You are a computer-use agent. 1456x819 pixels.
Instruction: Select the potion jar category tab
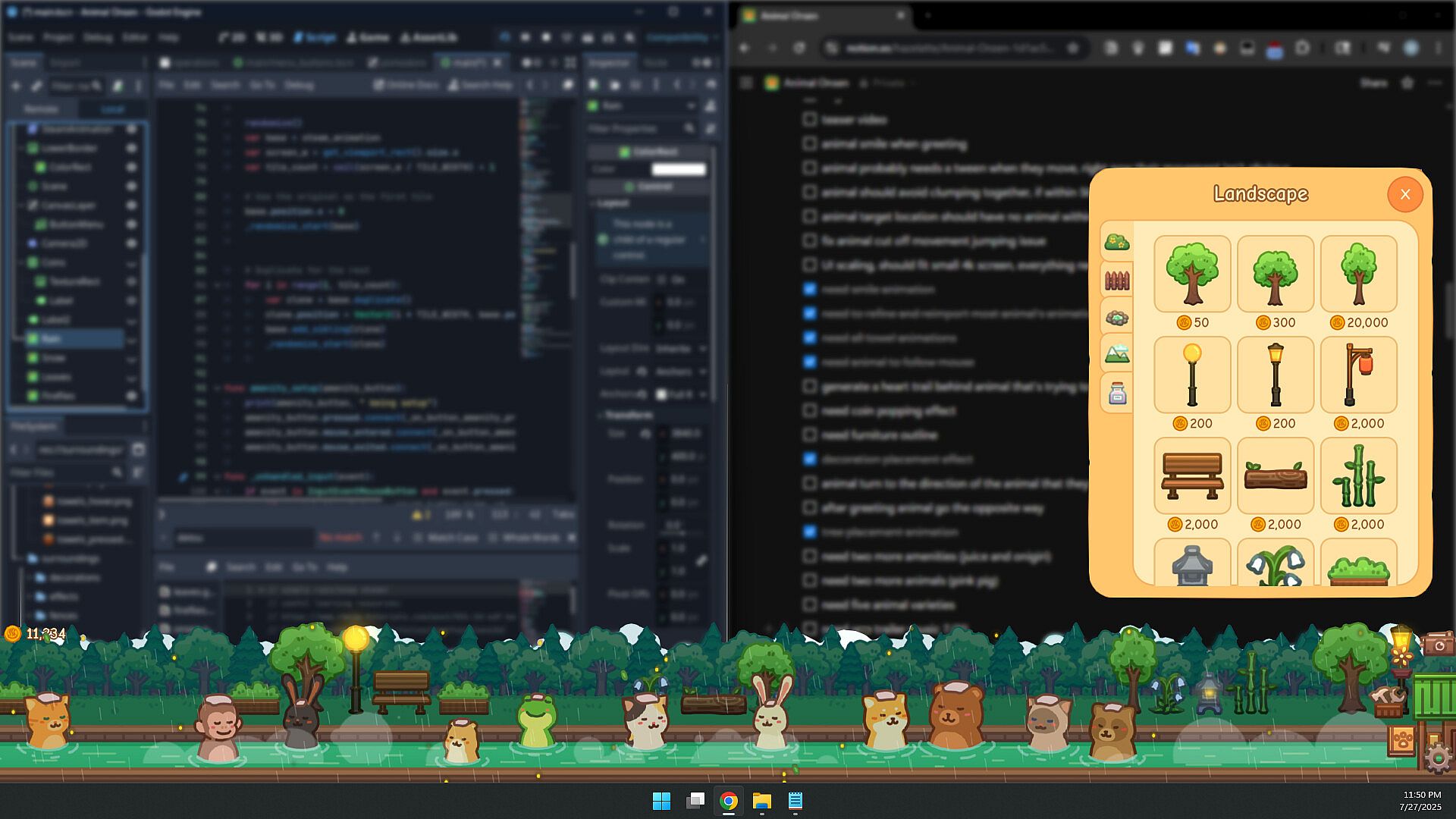[1116, 394]
